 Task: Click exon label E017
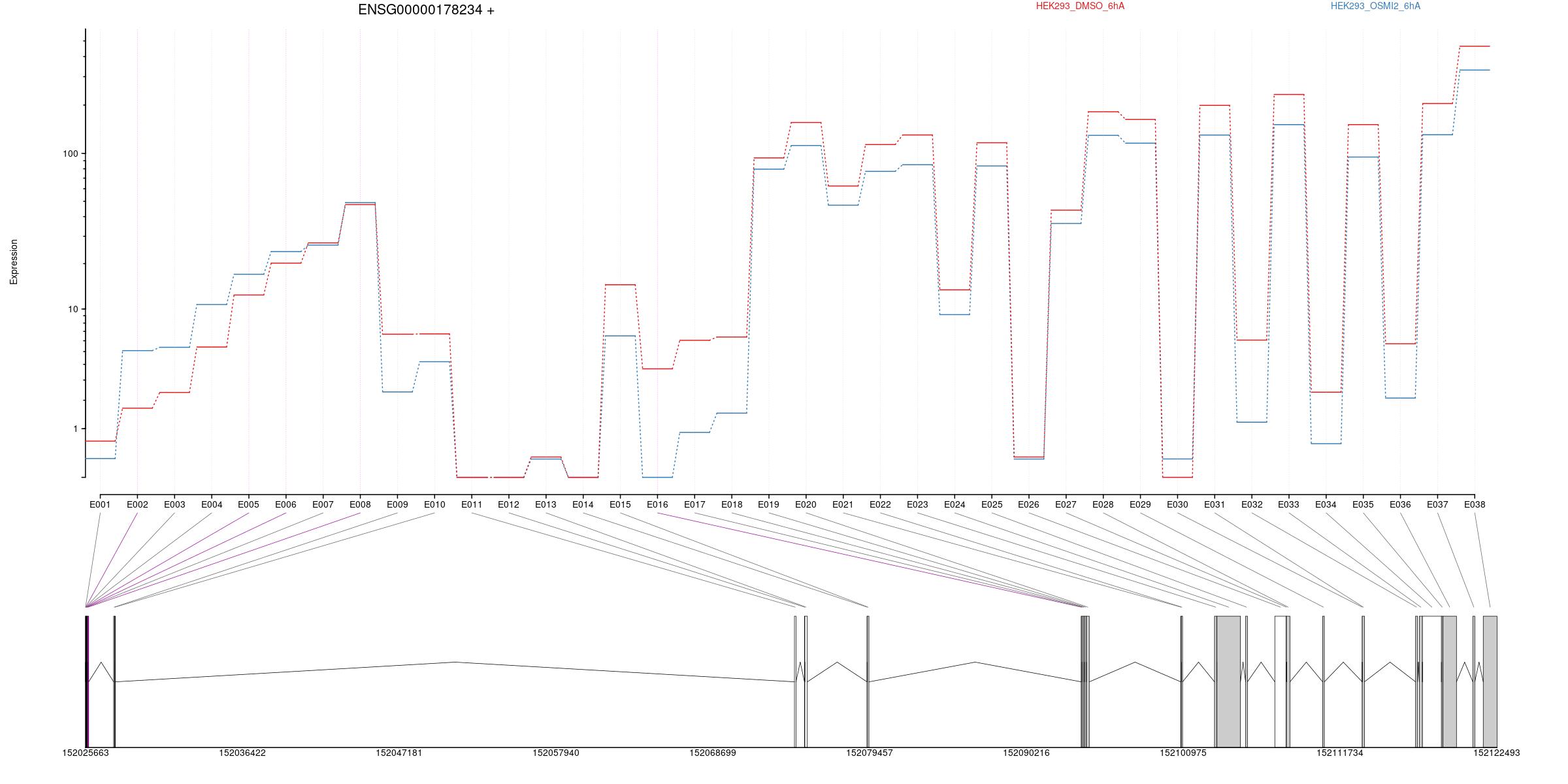click(x=694, y=504)
